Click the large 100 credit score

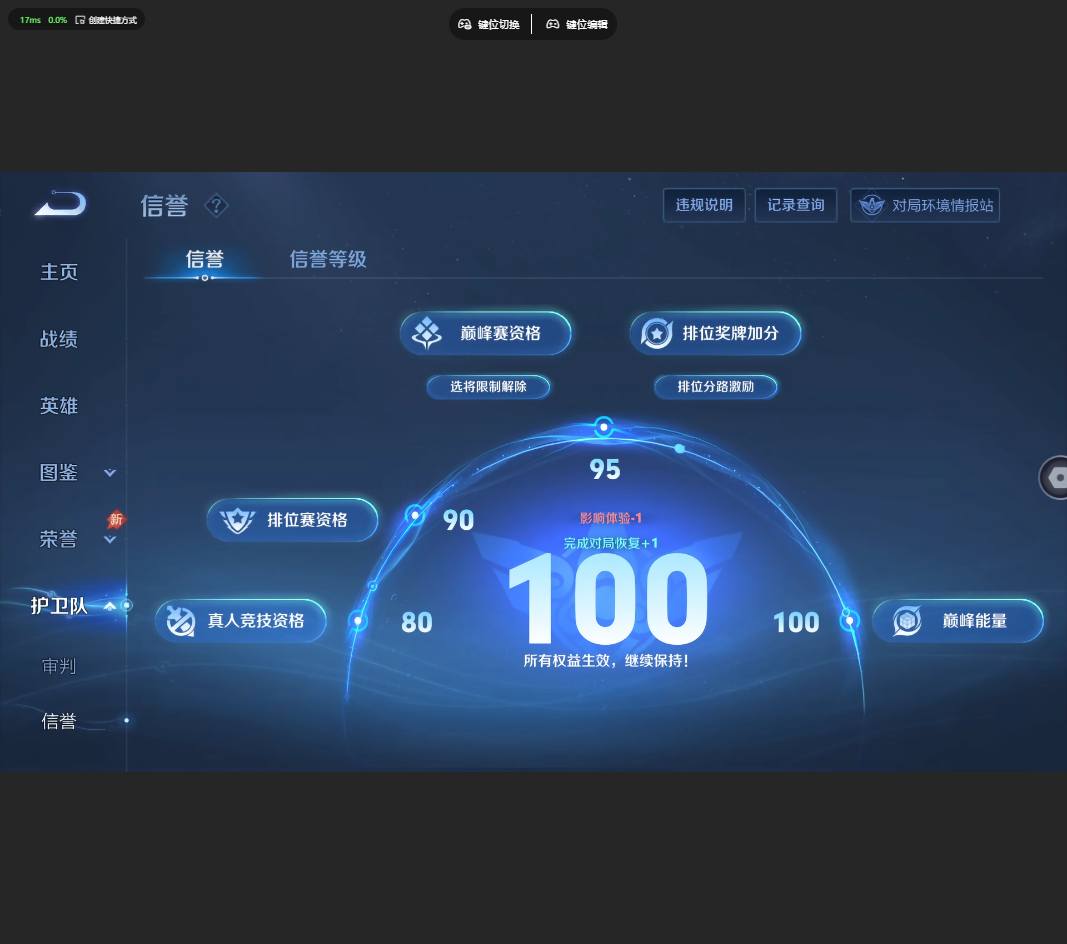(x=608, y=598)
